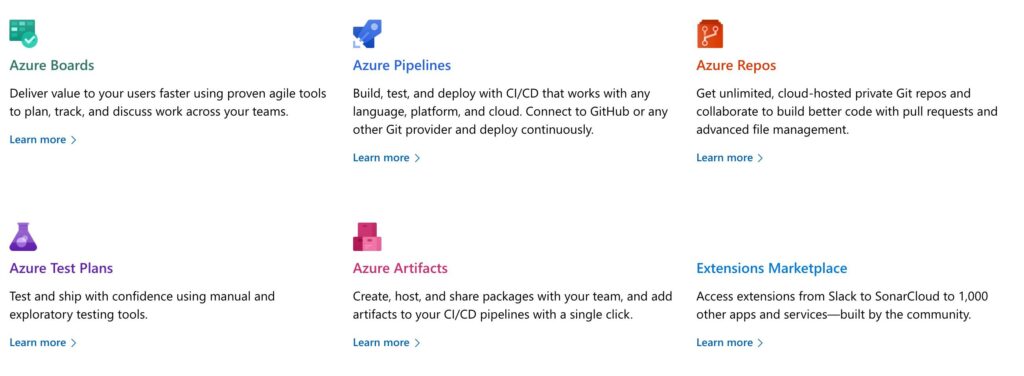
Task: Open the Azure Boards heading link
Action: (52, 65)
